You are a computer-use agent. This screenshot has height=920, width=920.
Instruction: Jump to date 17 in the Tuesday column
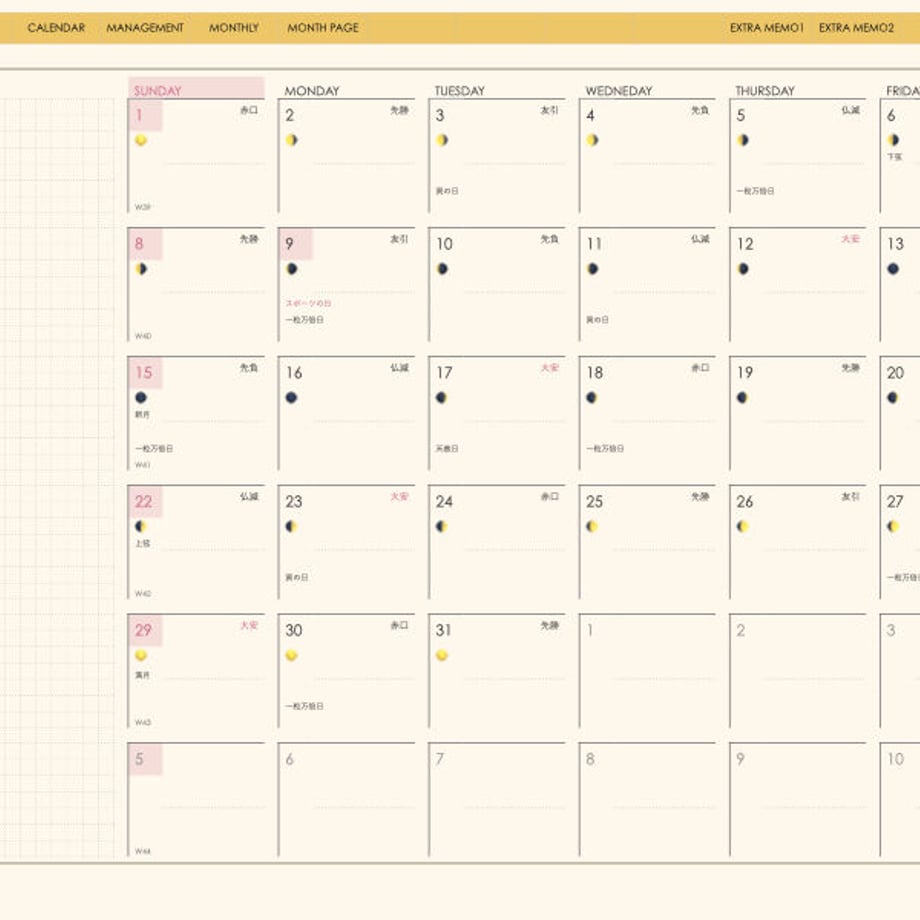pos(444,373)
